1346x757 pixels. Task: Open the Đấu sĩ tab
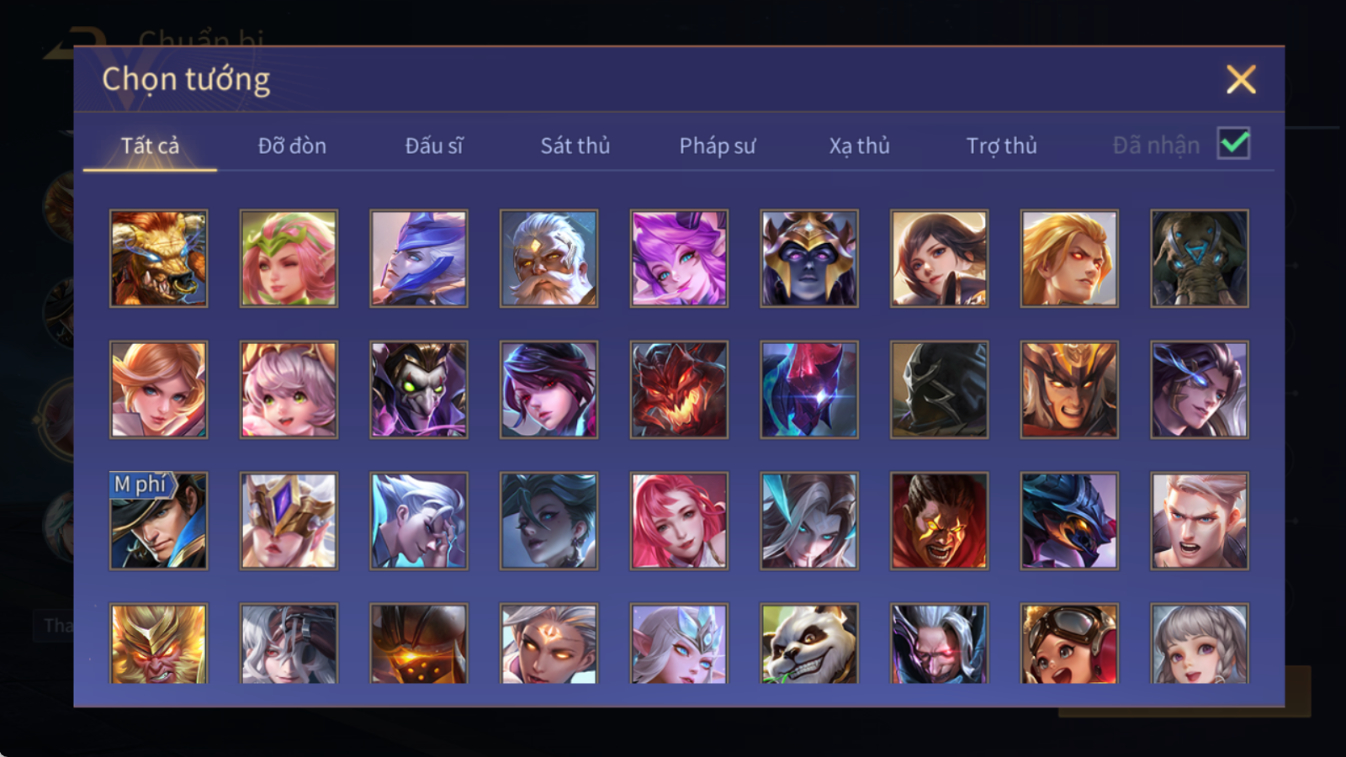[x=434, y=146]
